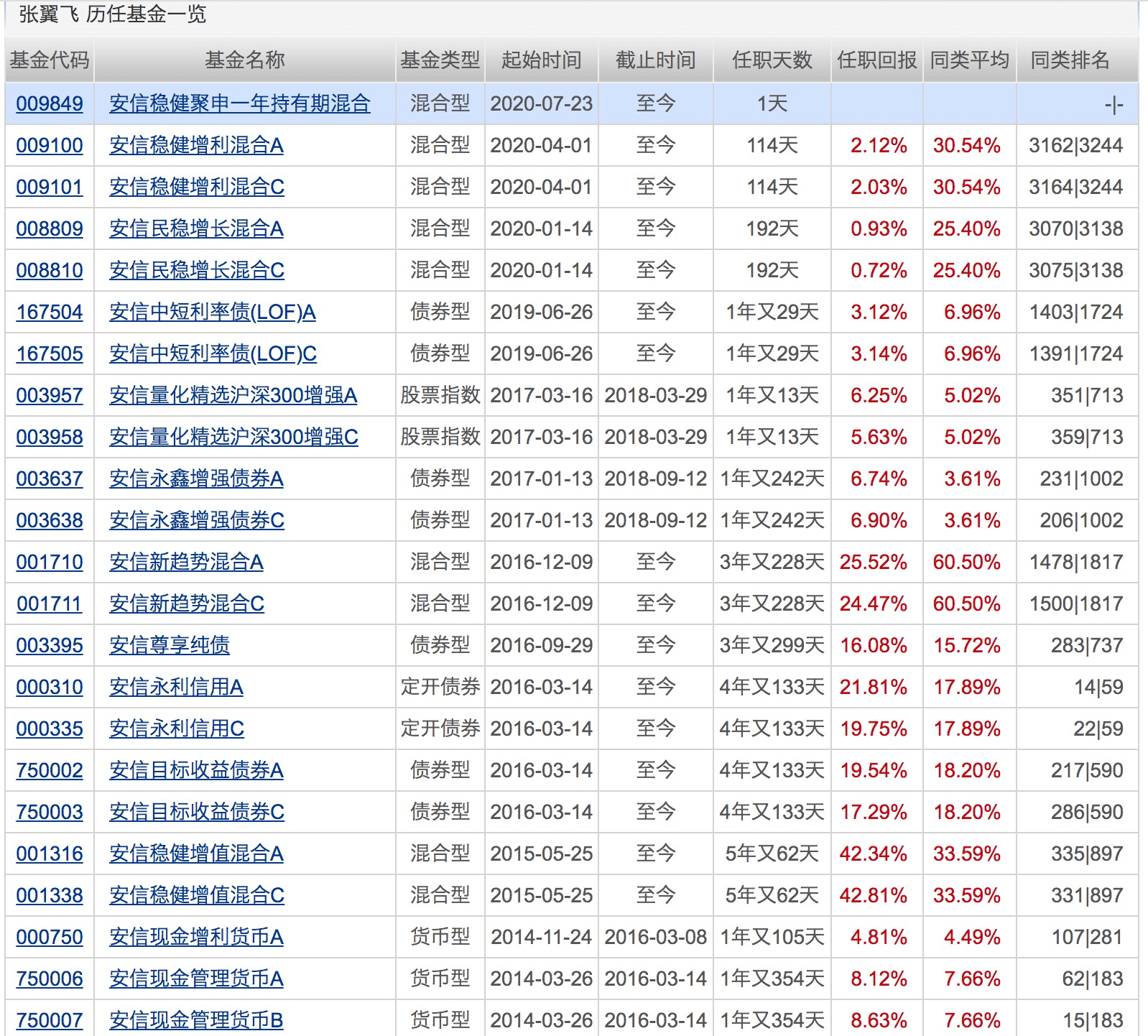
Task: Click fund code 167505
Action: coord(50,353)
